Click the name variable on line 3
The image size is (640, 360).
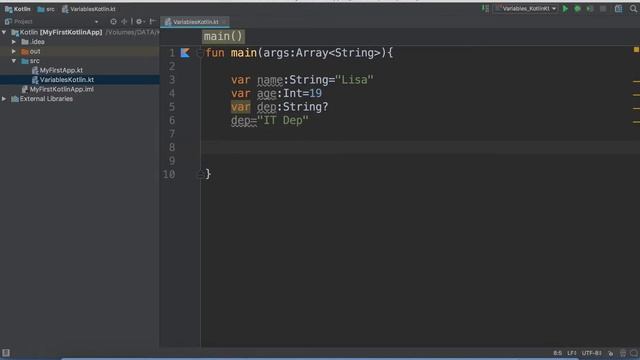click(x=270, y=80)
